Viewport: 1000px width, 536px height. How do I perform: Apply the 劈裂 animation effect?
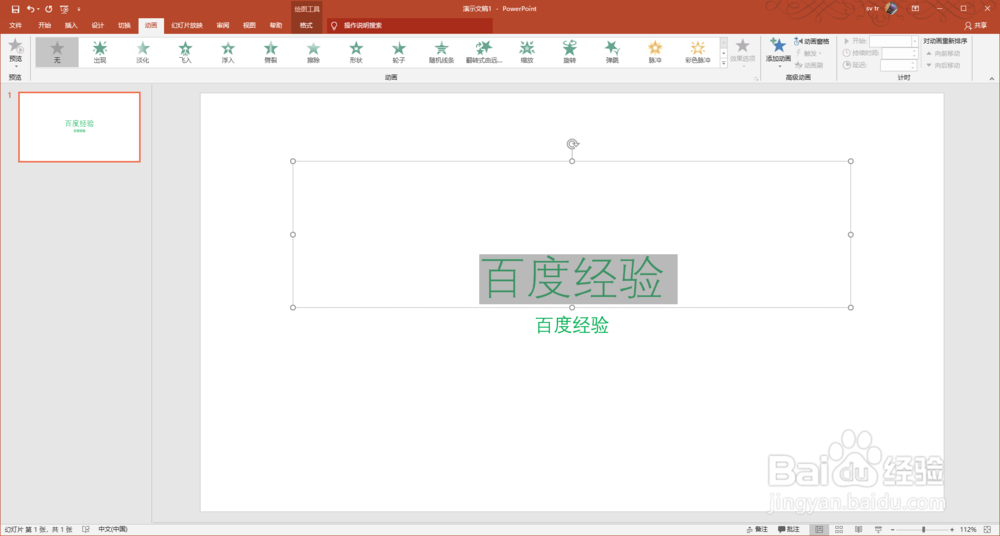(x=270, y=52)
